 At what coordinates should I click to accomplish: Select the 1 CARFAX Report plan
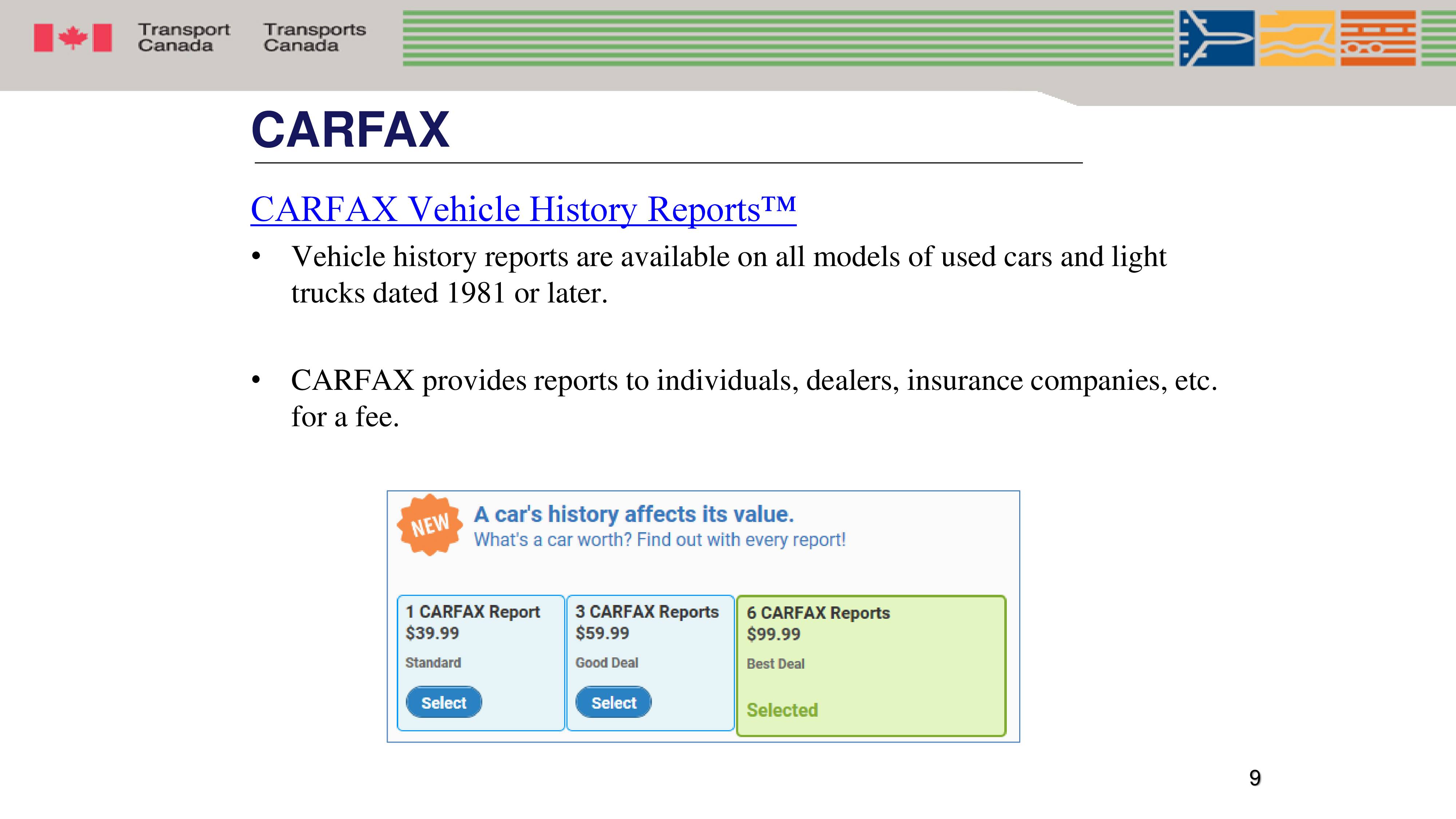click(444, 703)
